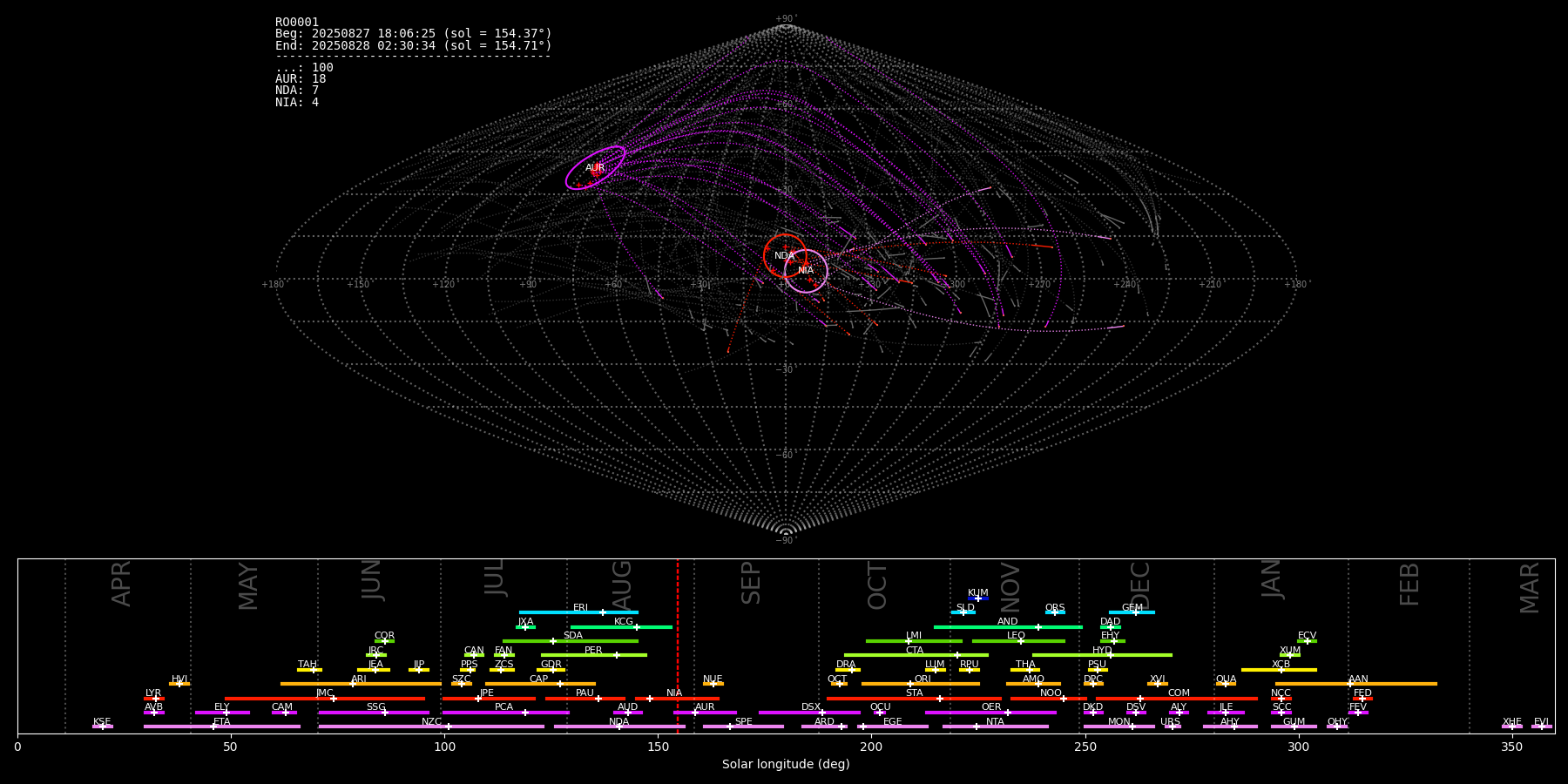Select the ORI shower bar in timeline

pos(921,684)
